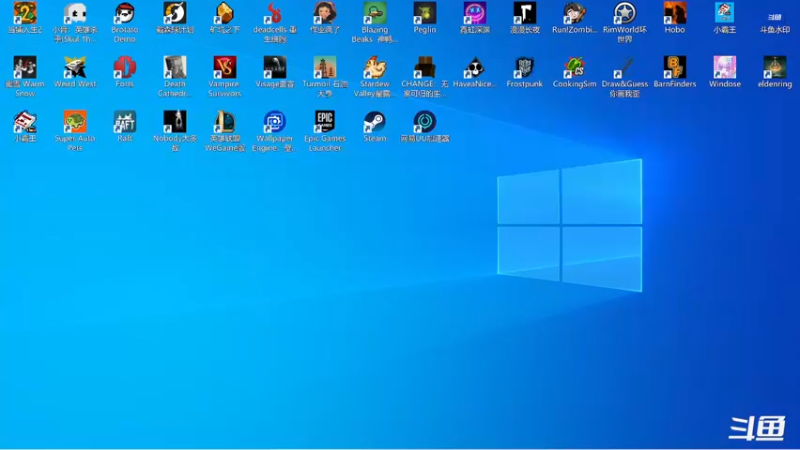800x450 pixels.
Task: Select the RimWorld环世界 star icon
Action: (624, 13)
